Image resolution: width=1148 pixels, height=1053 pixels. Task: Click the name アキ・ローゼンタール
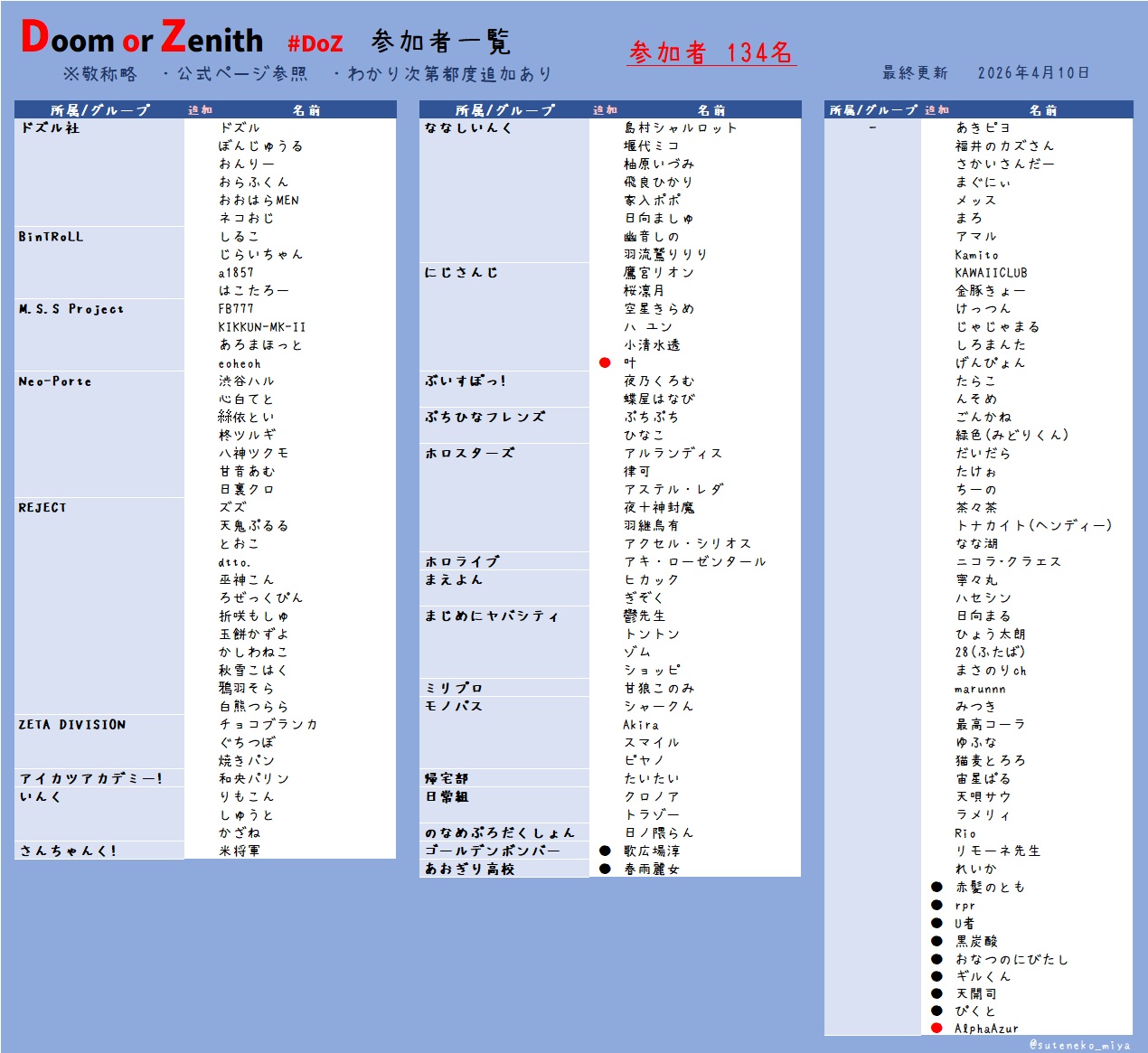point(695,561)
